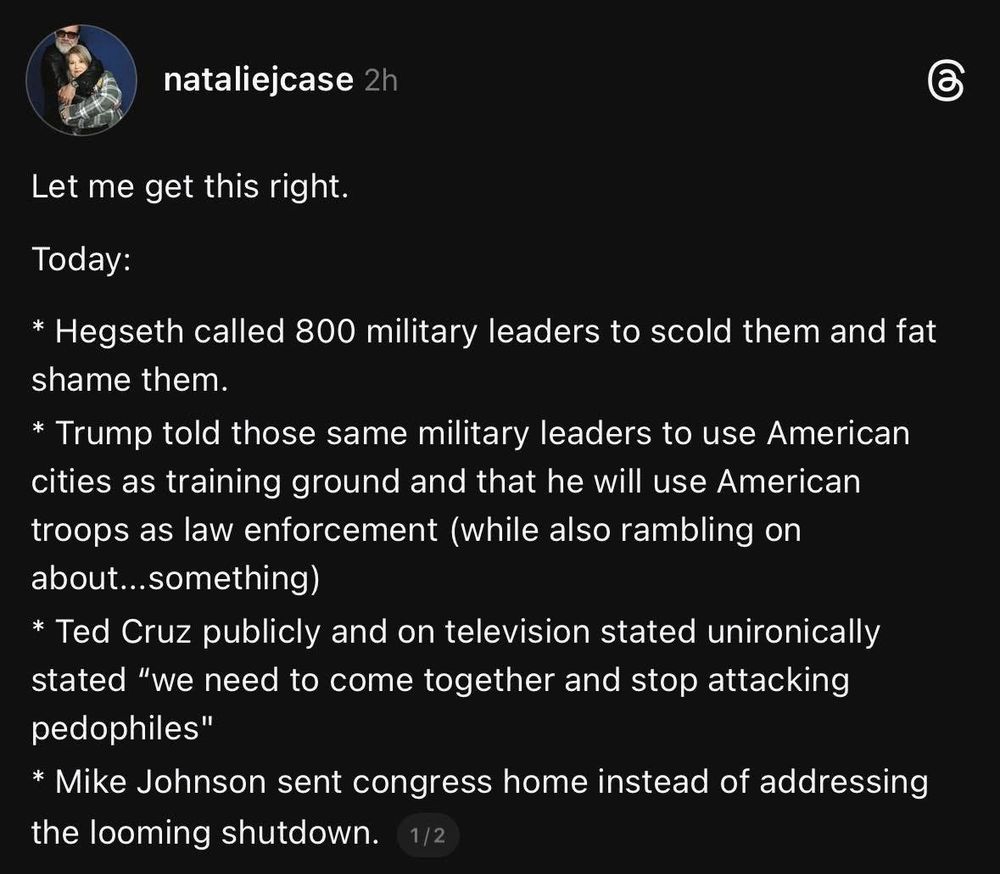This screenshot has height=874, width=1000.
Task: Click the word "unironically"
Action: pos(796,633)
